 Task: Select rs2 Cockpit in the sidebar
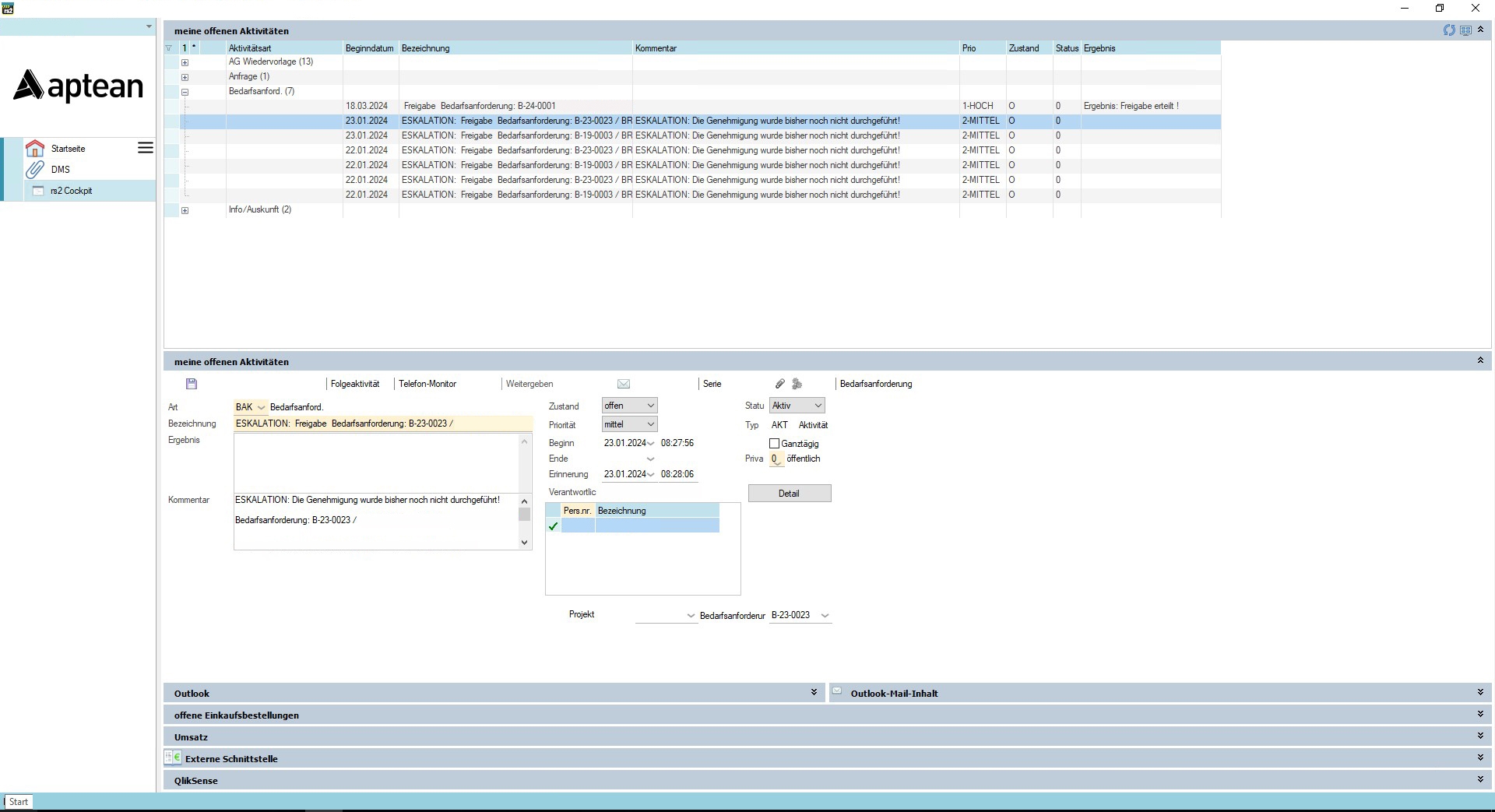(x=71, y=191)
